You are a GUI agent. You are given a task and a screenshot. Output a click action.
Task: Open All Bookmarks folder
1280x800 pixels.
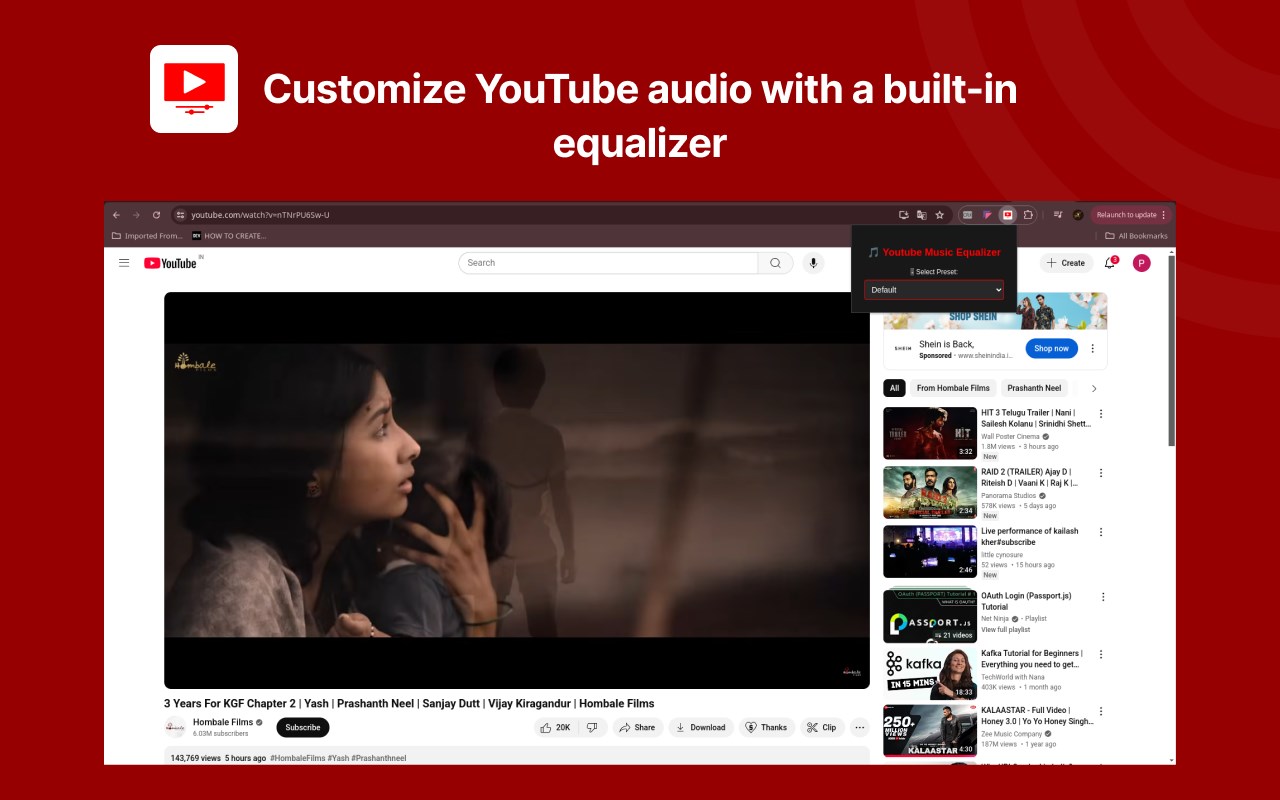point(1136,236)
